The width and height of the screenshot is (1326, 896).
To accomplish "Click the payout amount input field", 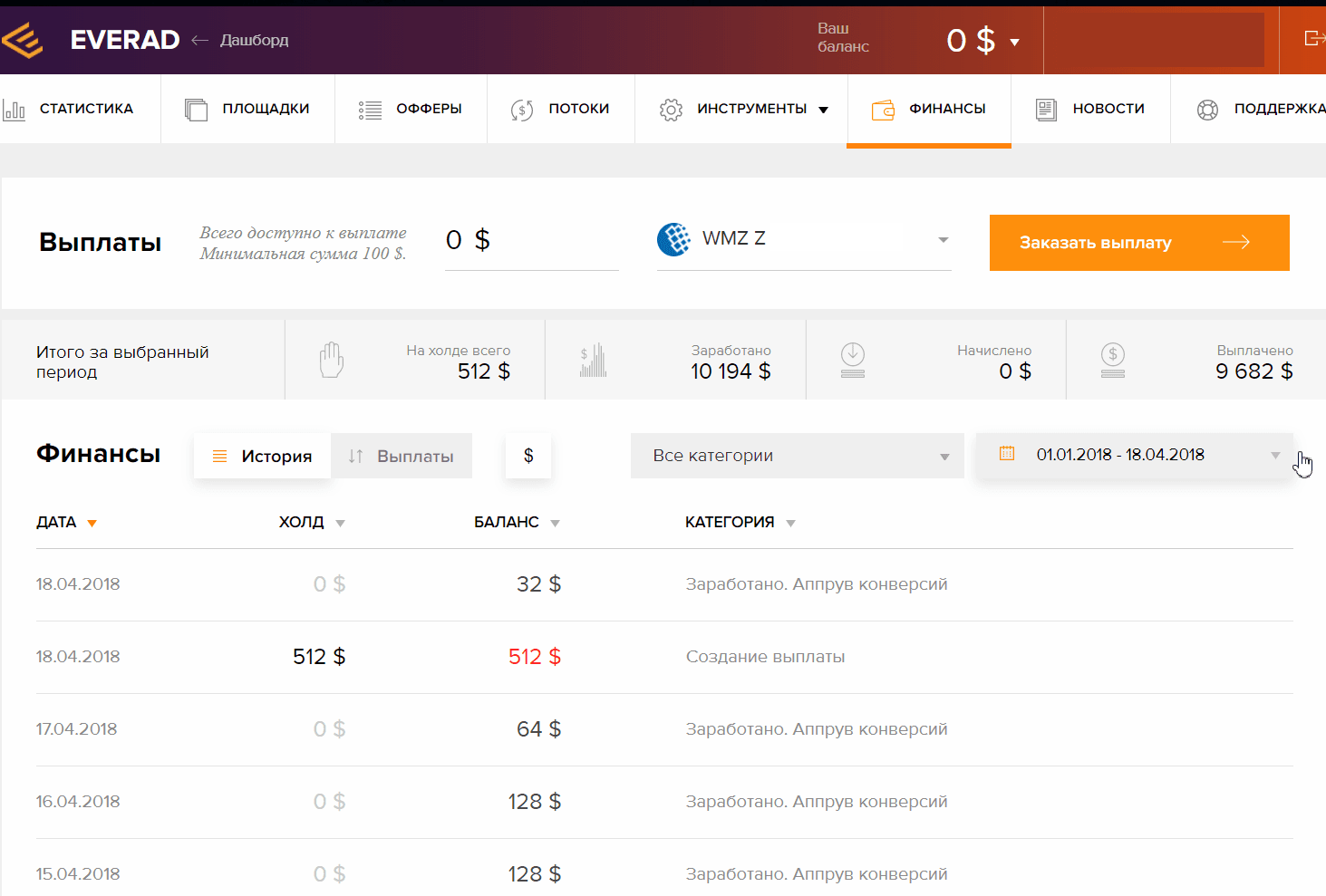I will [532, 240].
